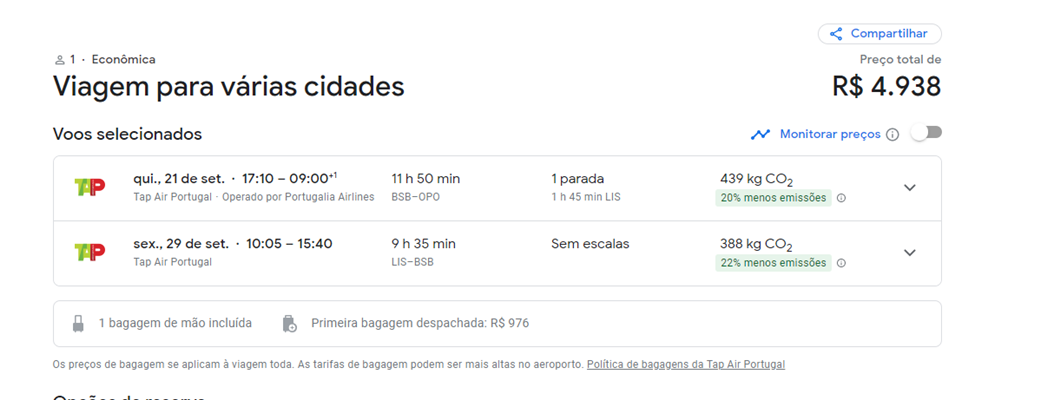Expand the 21 de set. flight details
1040x400 pixels.
910,188
